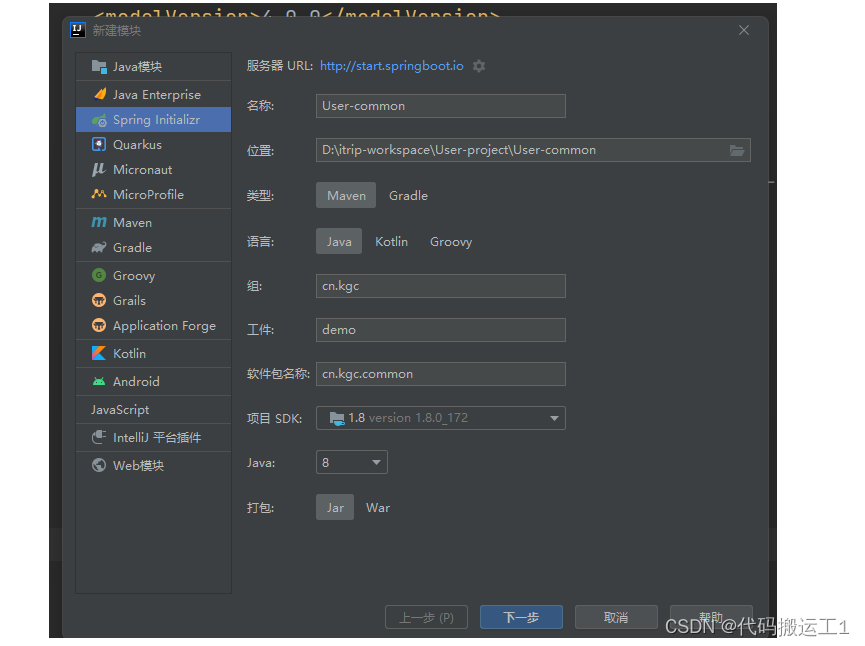Open the 项目 SDK dropdown
This screenshot has width=865, height=646.
click(440, 418)
